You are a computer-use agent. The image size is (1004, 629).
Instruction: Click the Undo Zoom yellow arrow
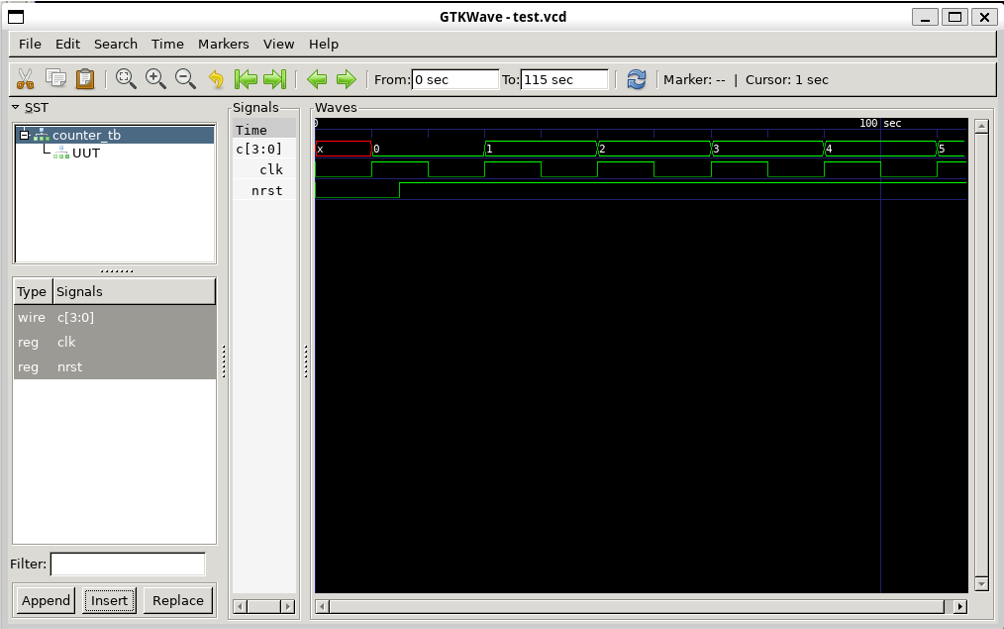216,80
